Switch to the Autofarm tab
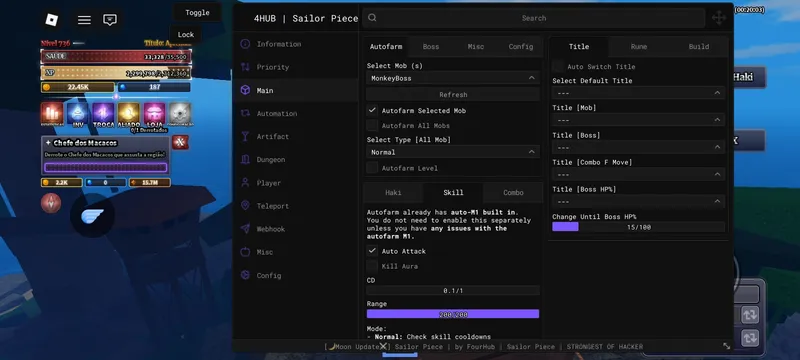This screenshot has height=360, width=800. 386,46
